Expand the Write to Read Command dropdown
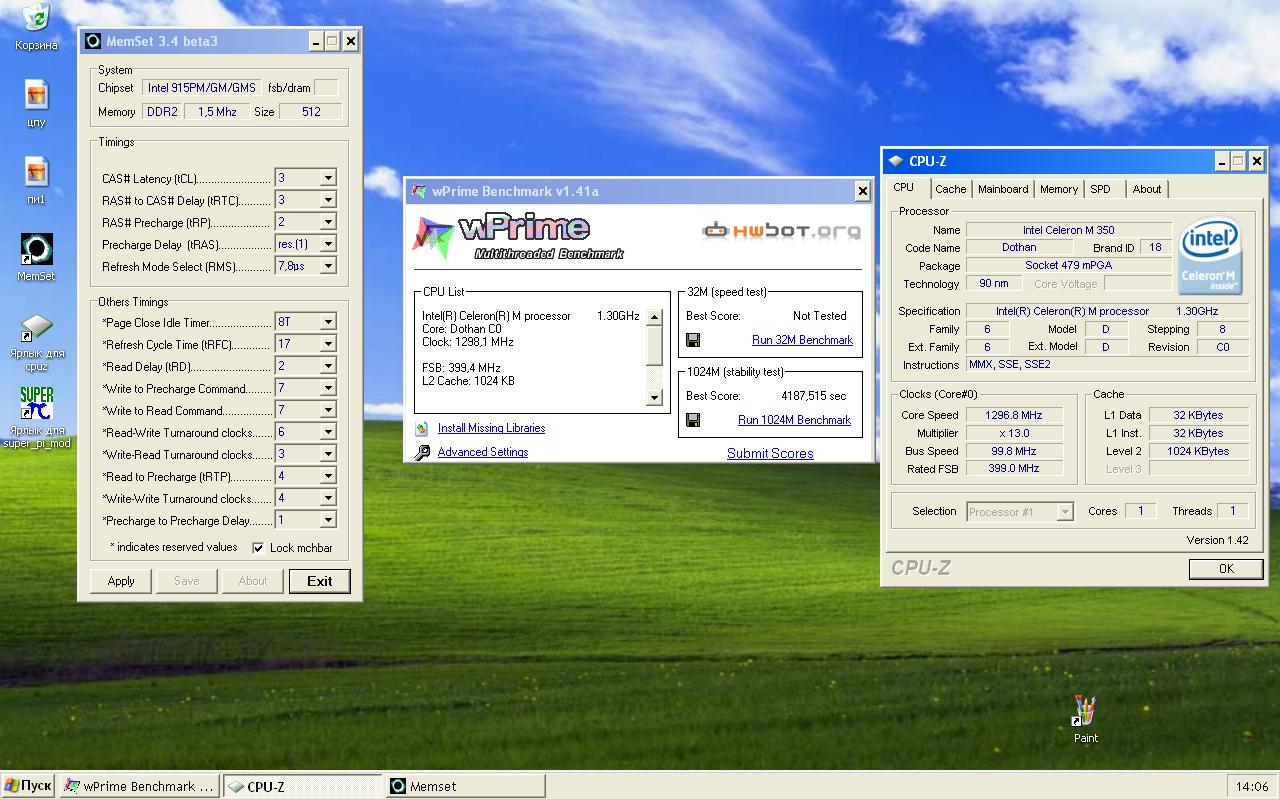 click(327, 410)
